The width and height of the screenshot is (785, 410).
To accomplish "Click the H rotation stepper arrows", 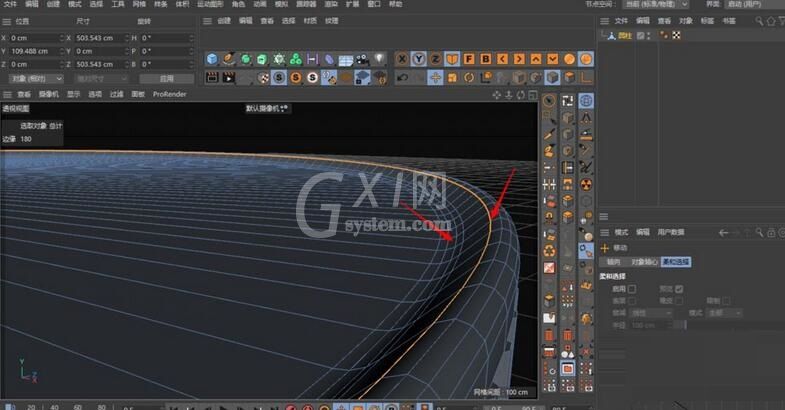I will pyautogui.click(x=191, y=38).
